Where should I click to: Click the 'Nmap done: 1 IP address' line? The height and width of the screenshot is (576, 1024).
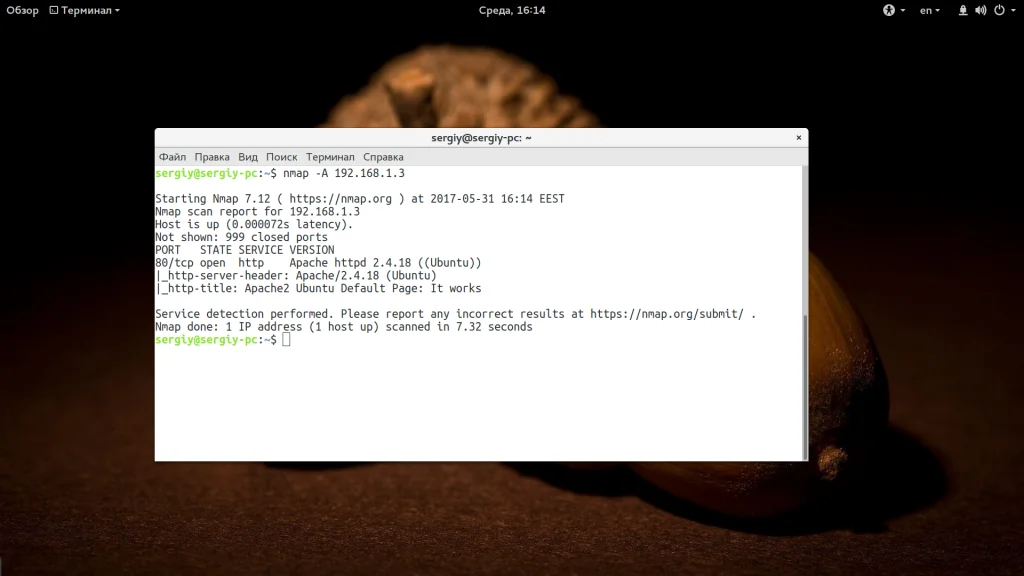point(344,327)
